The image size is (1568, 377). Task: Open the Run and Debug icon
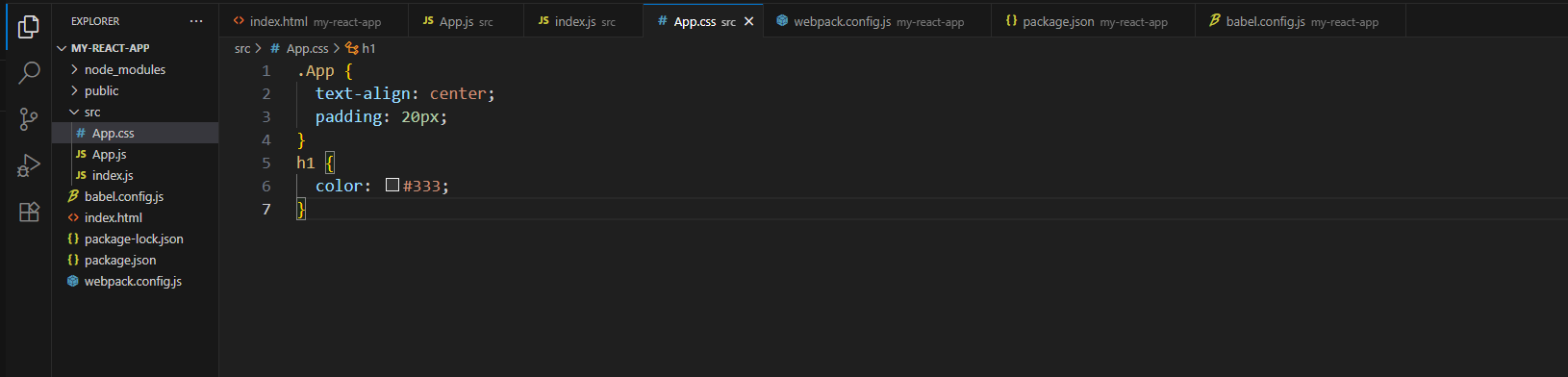[x=29, y=166]
